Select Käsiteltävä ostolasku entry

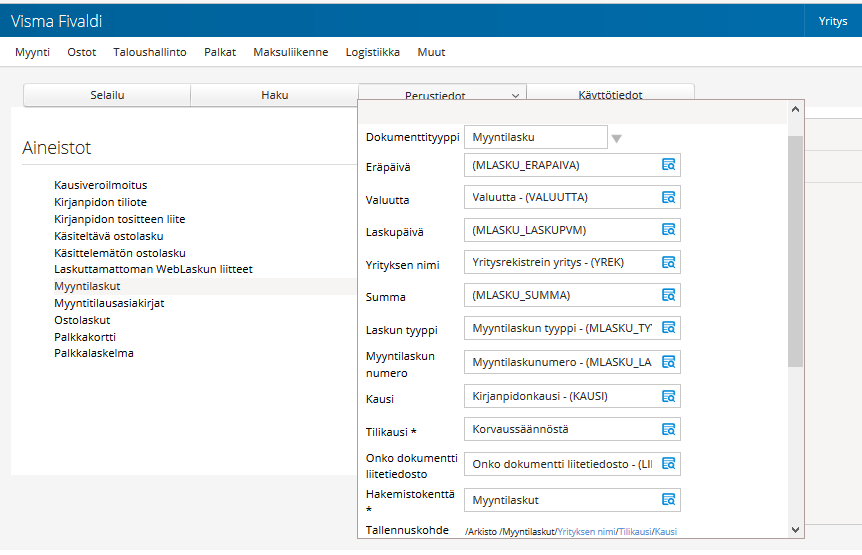pyautogui.click(x=108, y=236)
